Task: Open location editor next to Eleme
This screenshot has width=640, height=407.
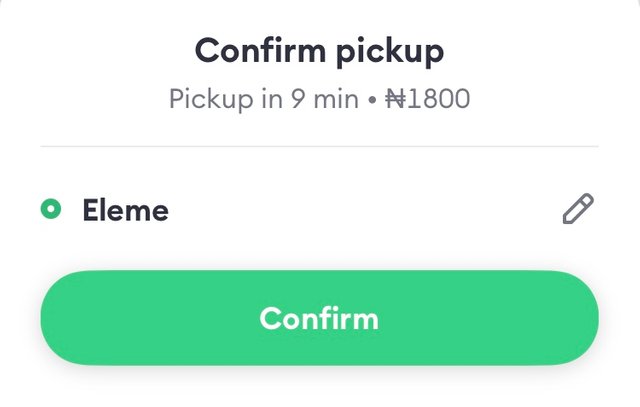Action: (x=578, y=209)
